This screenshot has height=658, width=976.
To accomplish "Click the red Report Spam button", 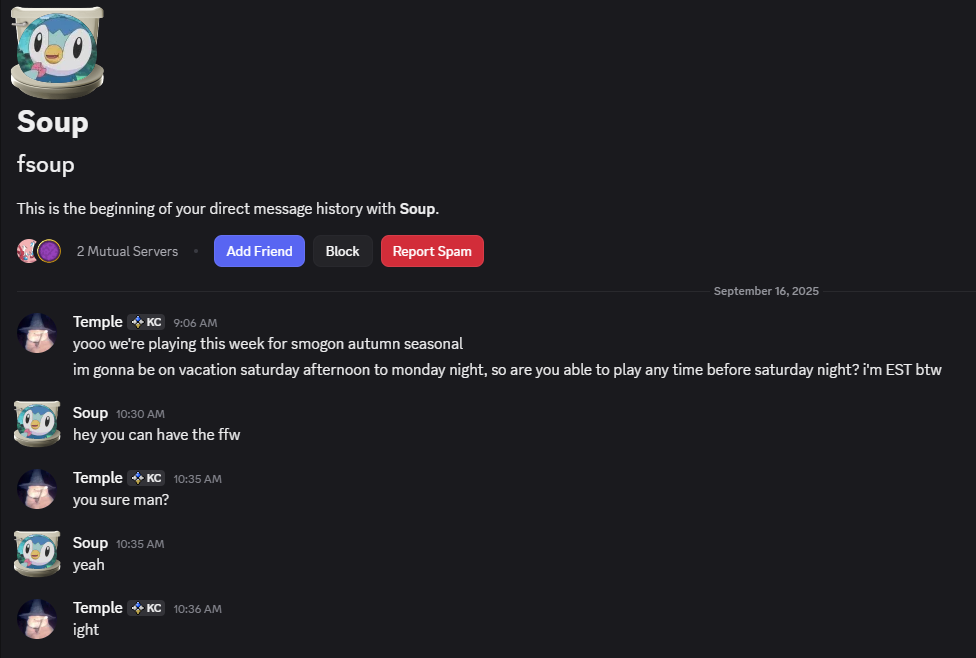I will pos(432,251).
